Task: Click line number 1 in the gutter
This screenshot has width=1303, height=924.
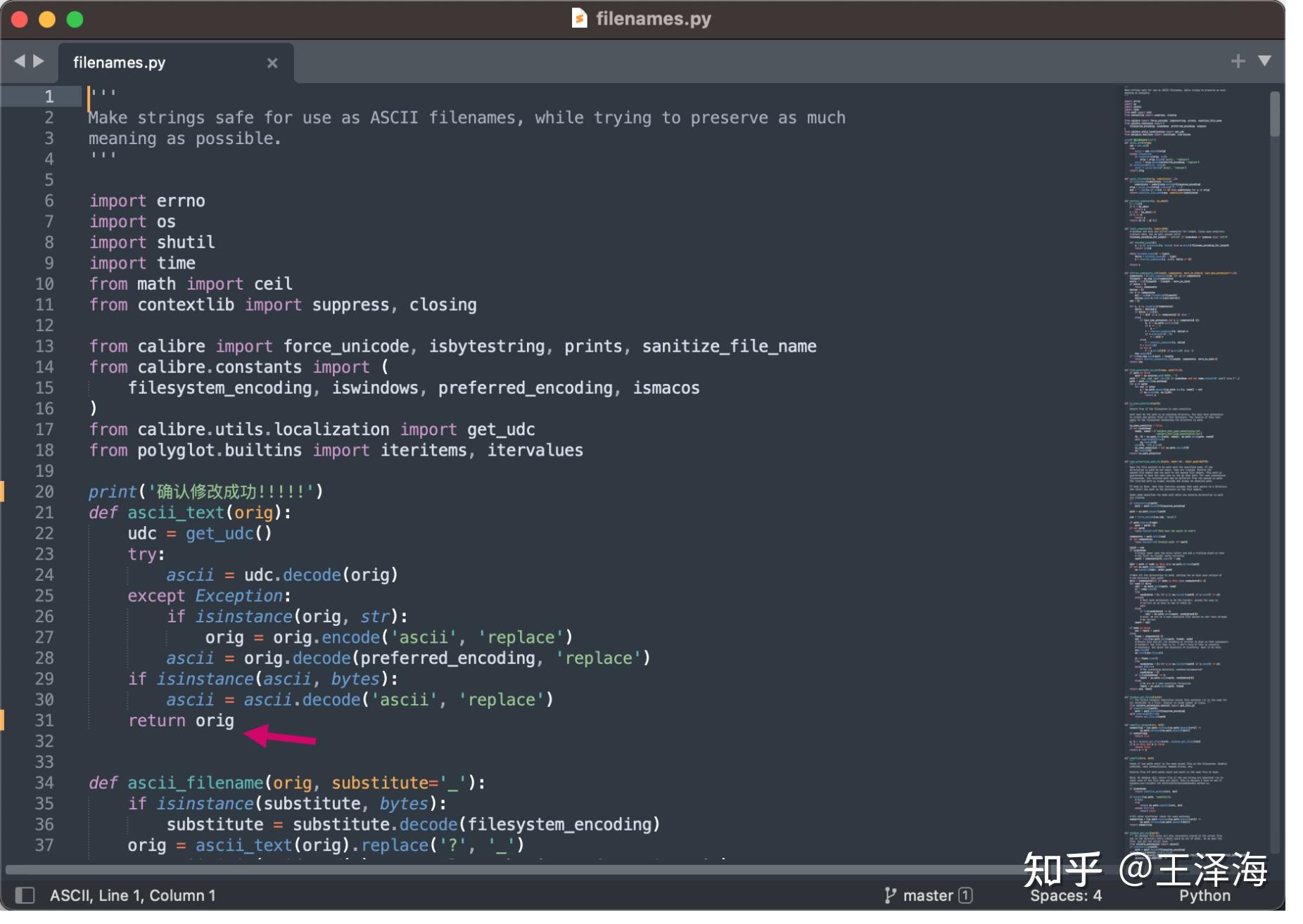Action: coord(49,96)
